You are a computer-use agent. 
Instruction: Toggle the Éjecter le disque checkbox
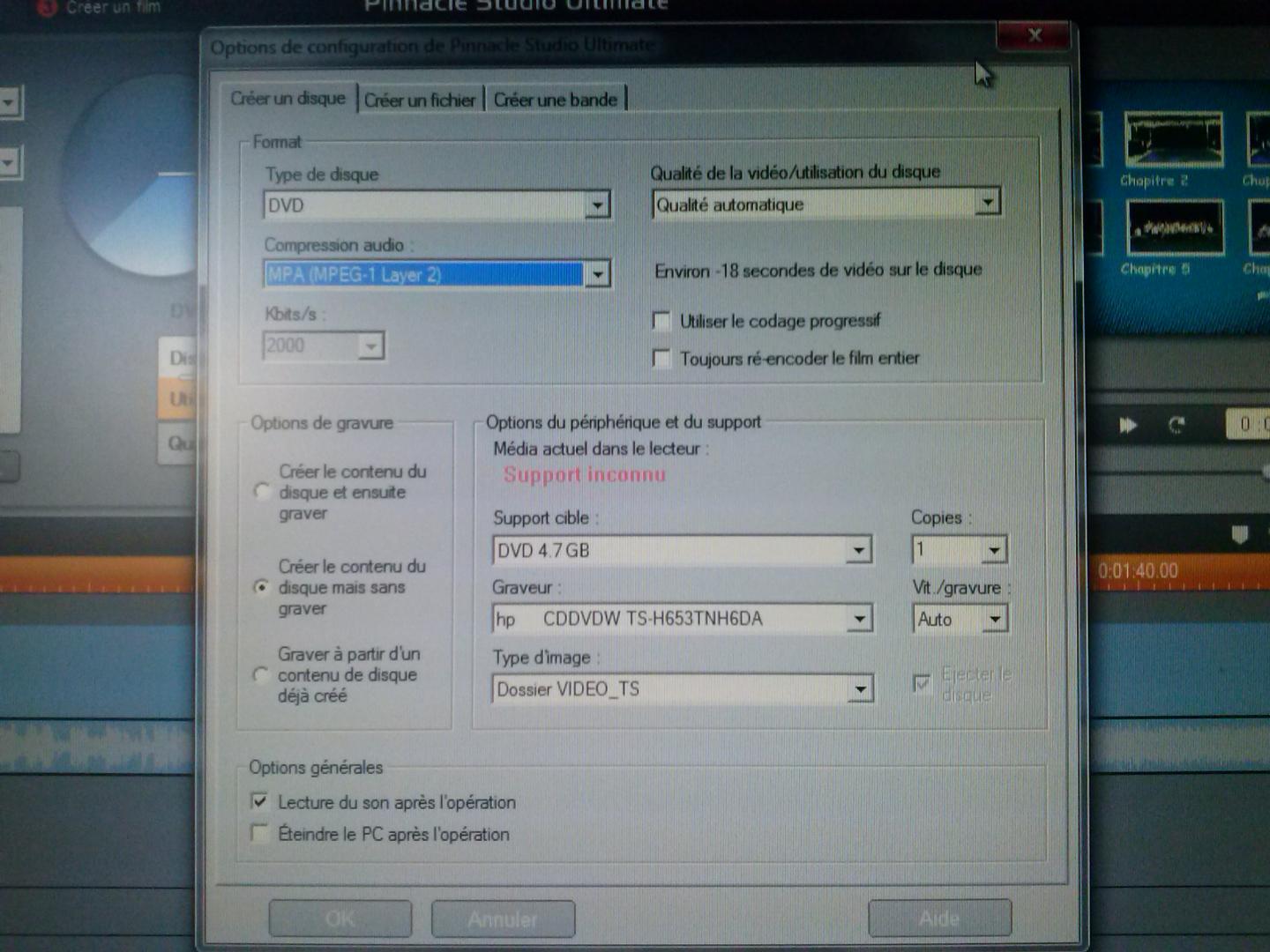(x=922, y=683)
